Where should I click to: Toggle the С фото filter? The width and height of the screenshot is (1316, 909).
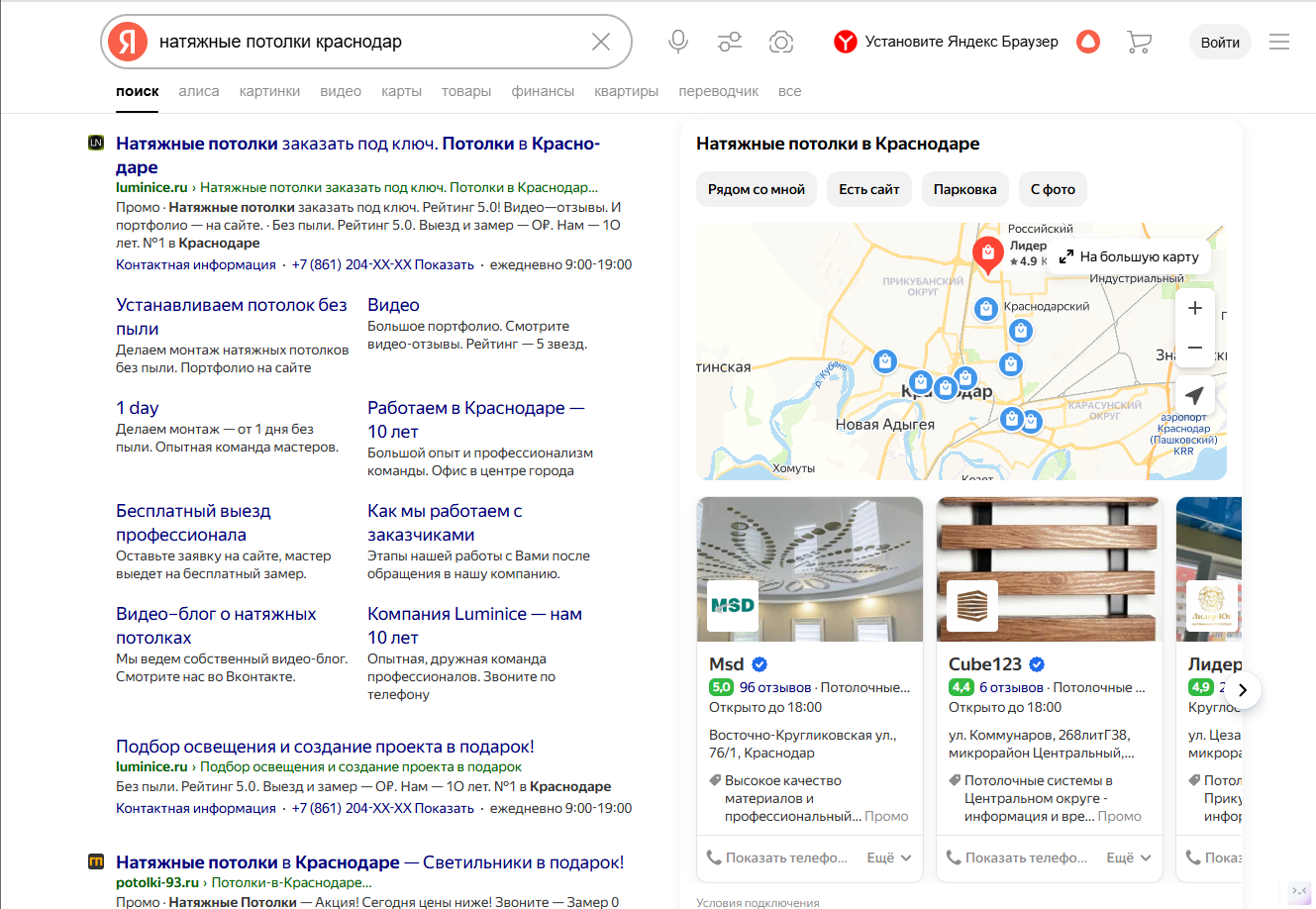[x=1053, y=189]
